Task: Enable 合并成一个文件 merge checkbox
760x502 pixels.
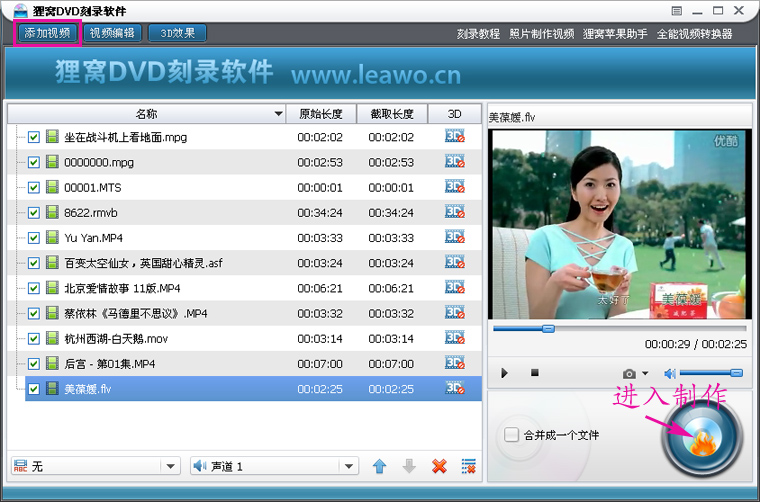Action: click(511, 435)
